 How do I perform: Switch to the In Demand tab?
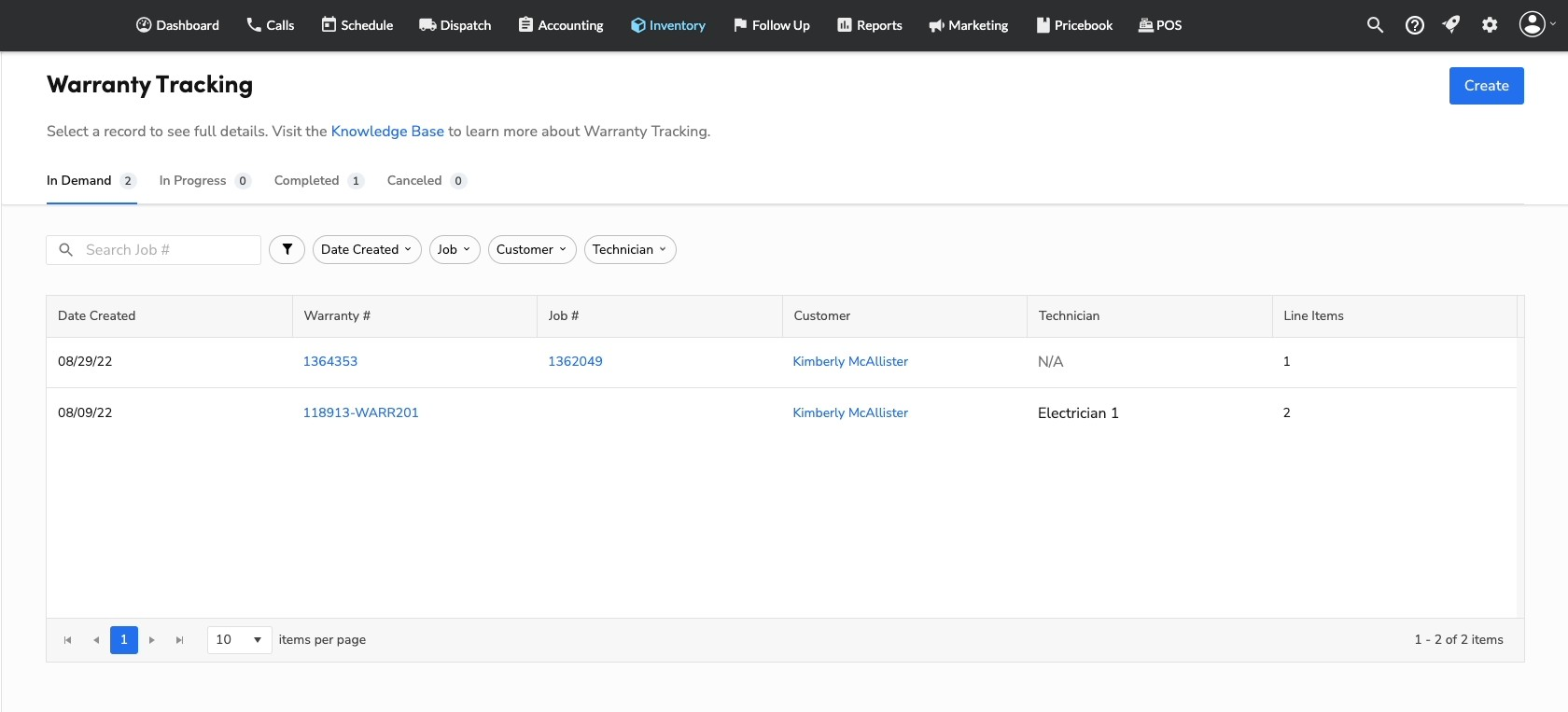pos(91,181)
